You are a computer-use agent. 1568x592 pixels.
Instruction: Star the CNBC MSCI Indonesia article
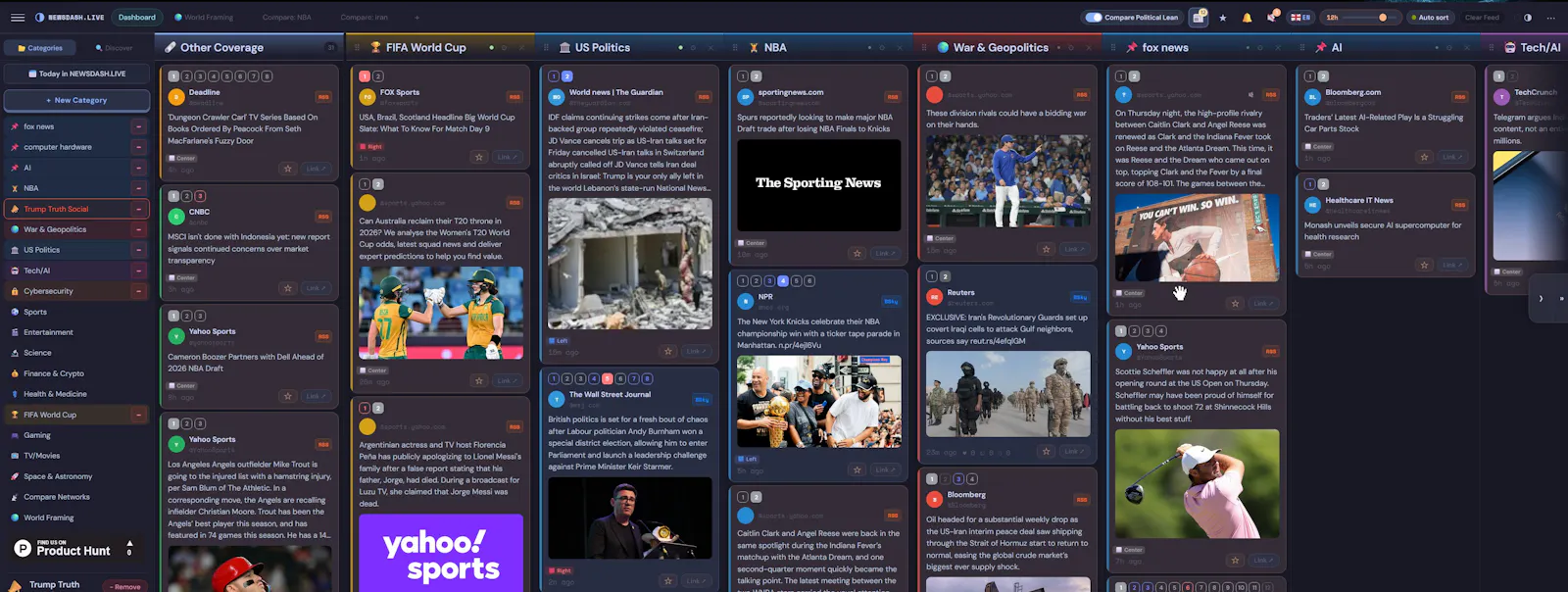point(288,288)
